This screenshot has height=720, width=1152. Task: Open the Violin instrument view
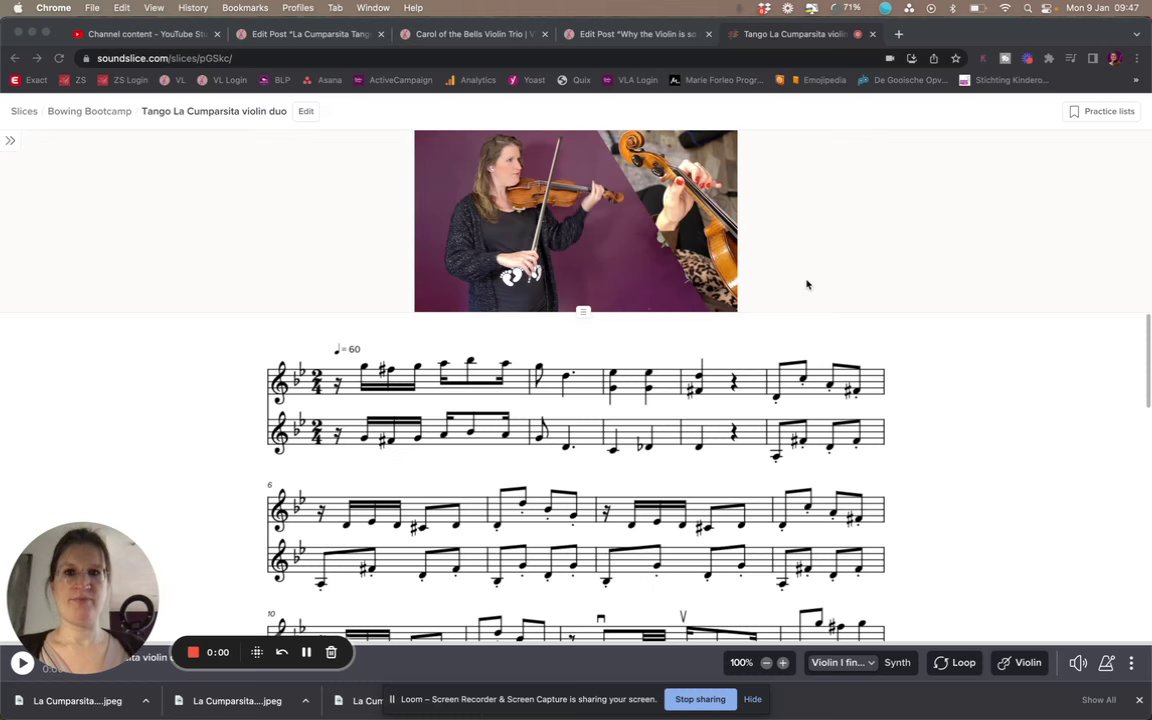click(x=1020, y=663)
